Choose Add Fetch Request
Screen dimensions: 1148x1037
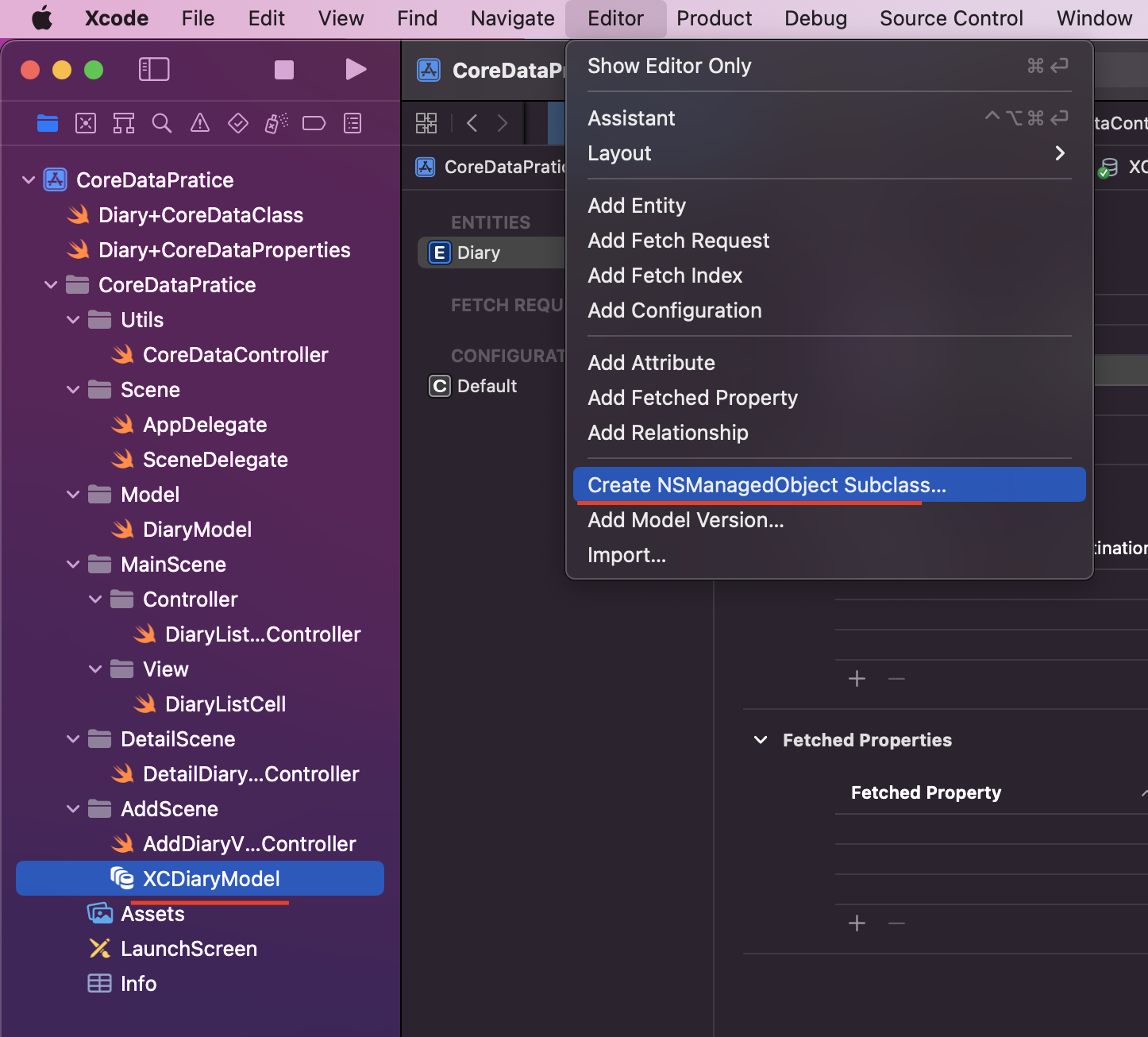click(x=829, y=241)
